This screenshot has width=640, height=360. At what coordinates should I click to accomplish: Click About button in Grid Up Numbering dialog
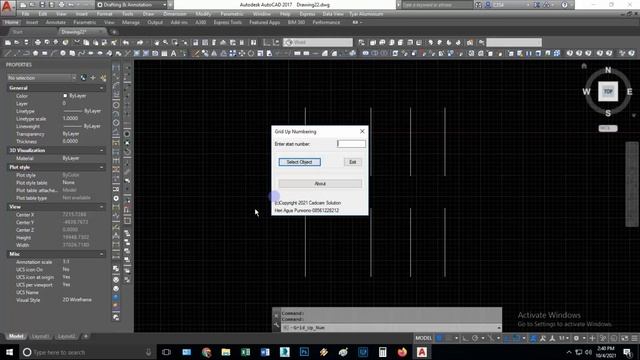(320, 184)
